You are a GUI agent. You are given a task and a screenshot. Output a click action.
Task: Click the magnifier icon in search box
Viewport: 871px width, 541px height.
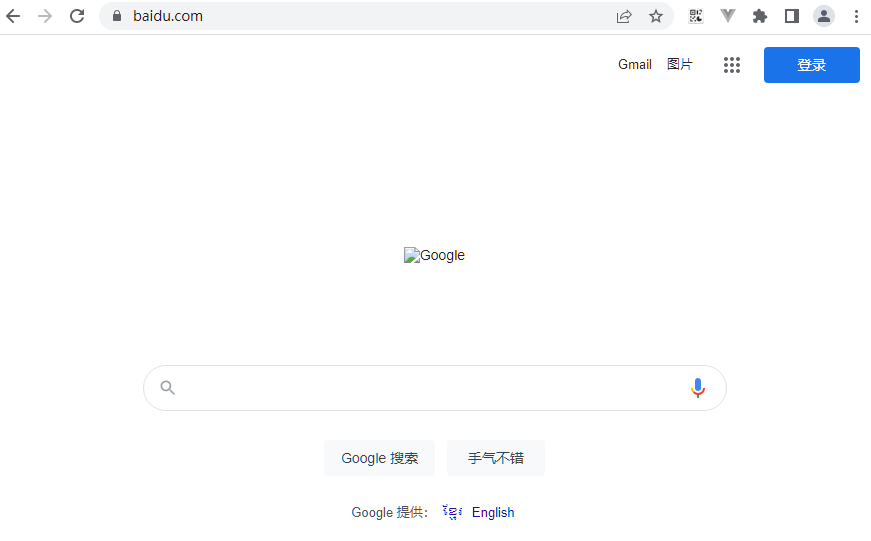pyautogui.click(x=167, y=387)
